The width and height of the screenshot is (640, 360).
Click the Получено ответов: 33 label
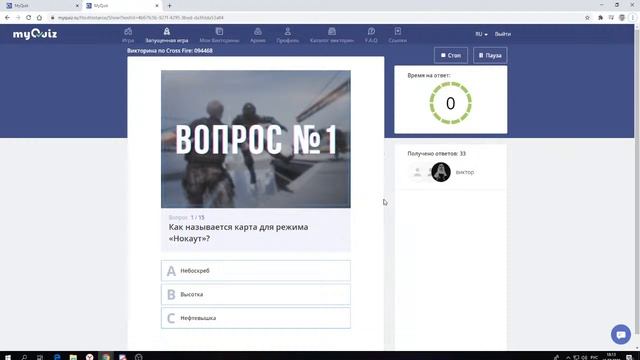pos(436,153)
